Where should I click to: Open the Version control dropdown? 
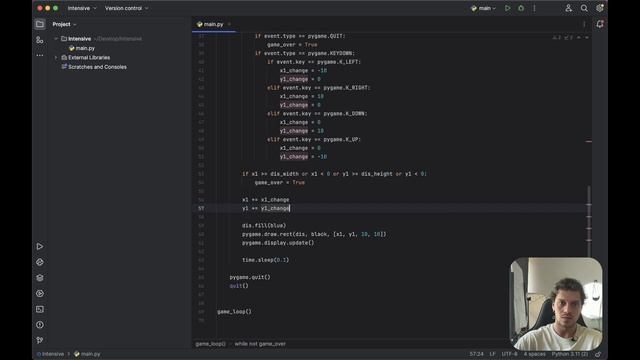127,8
